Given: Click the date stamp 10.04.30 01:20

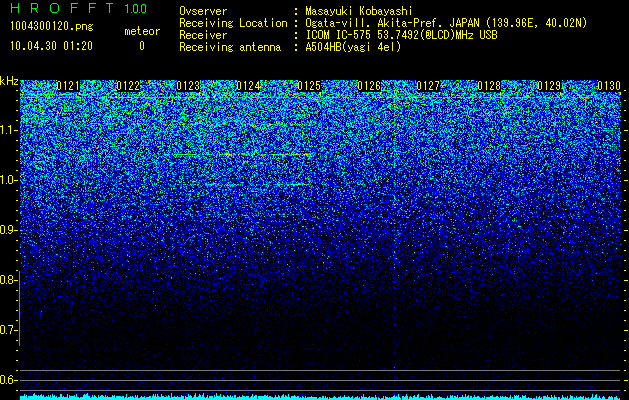Looking at the screenshot, I should [x=51, y=46].
